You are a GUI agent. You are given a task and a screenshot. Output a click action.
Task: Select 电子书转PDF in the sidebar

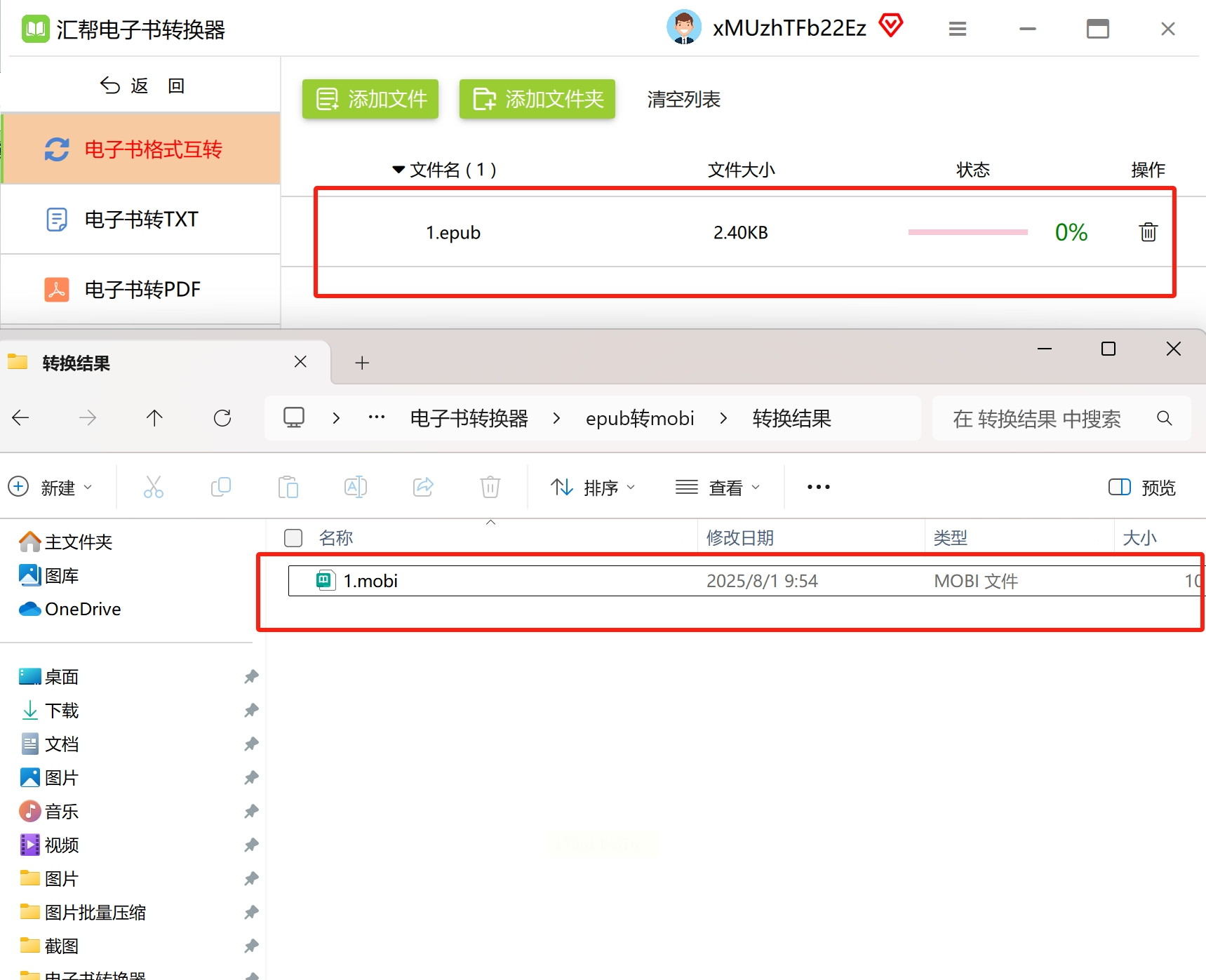(141, 289)
